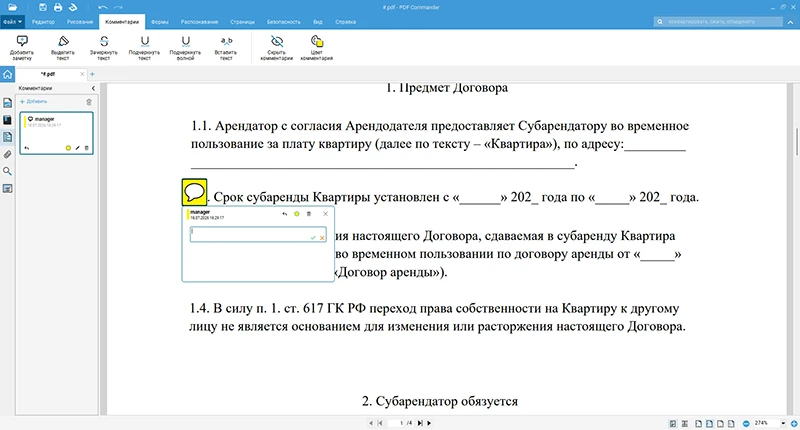Open the Формы tab
Screen dimensions: 800x430
[160, 22]
